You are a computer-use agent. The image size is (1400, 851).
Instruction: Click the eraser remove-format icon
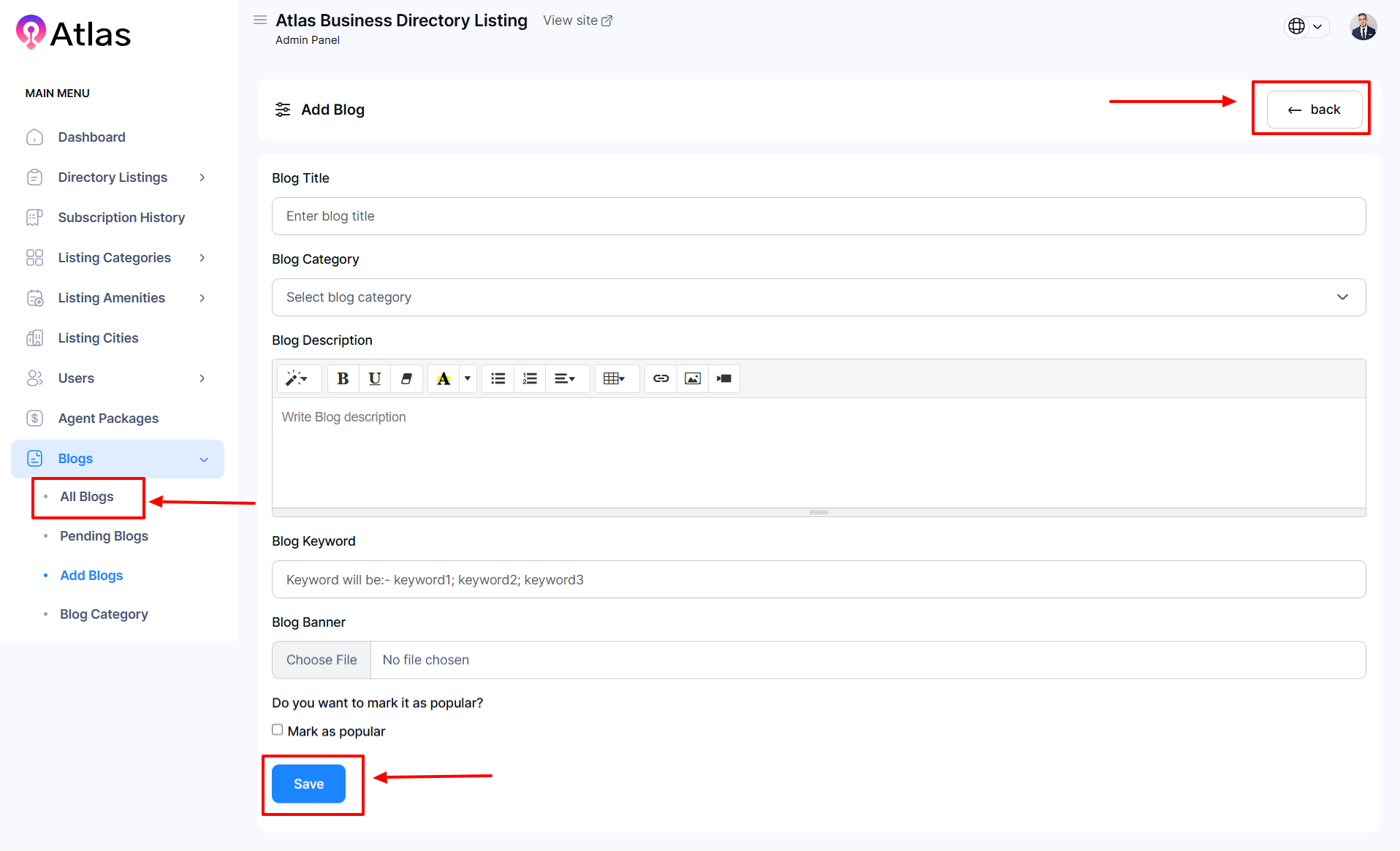click(406, 378)
